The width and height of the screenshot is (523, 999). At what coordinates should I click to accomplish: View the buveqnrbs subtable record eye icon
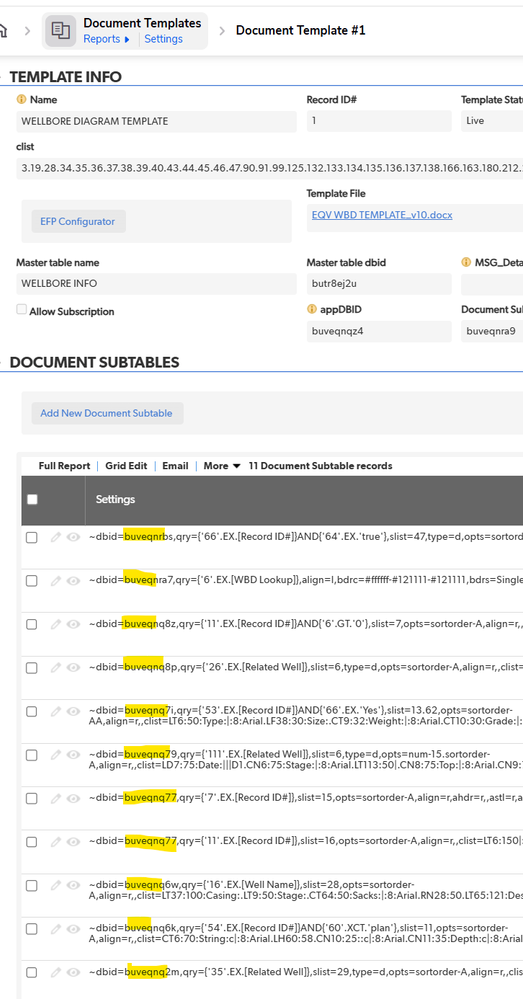[x=73, y=537]
